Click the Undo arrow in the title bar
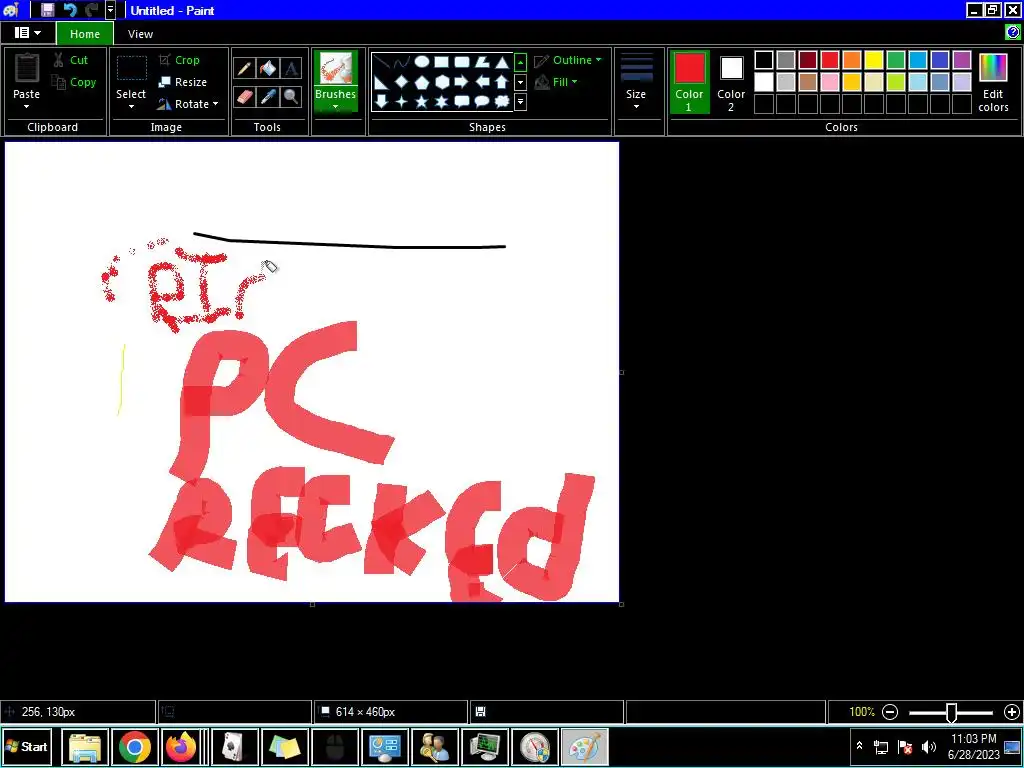The image size is (1024, 768). (69, 10)
